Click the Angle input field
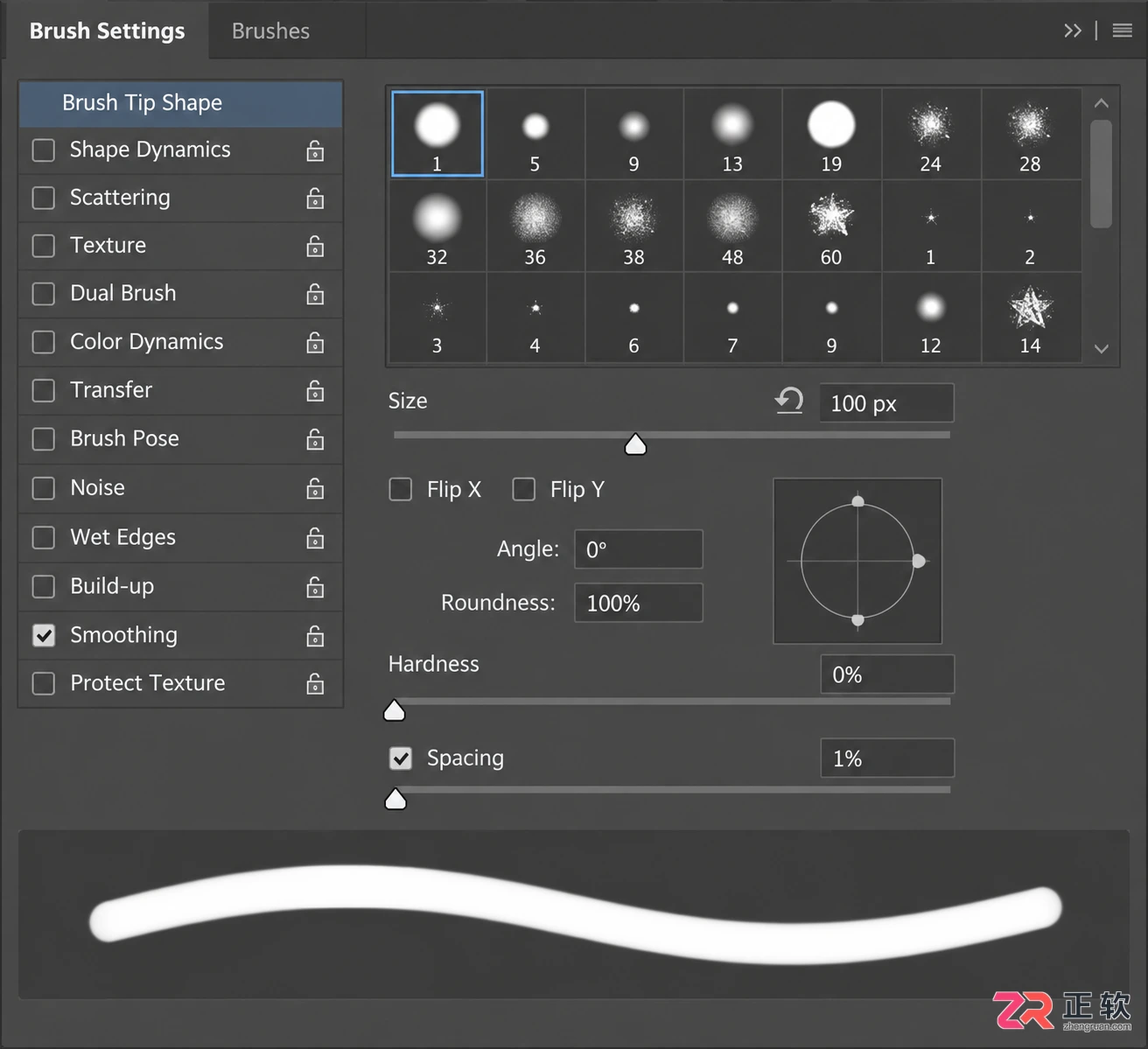The height and width of the screenshot is (1049, 1148). point(639,549)
